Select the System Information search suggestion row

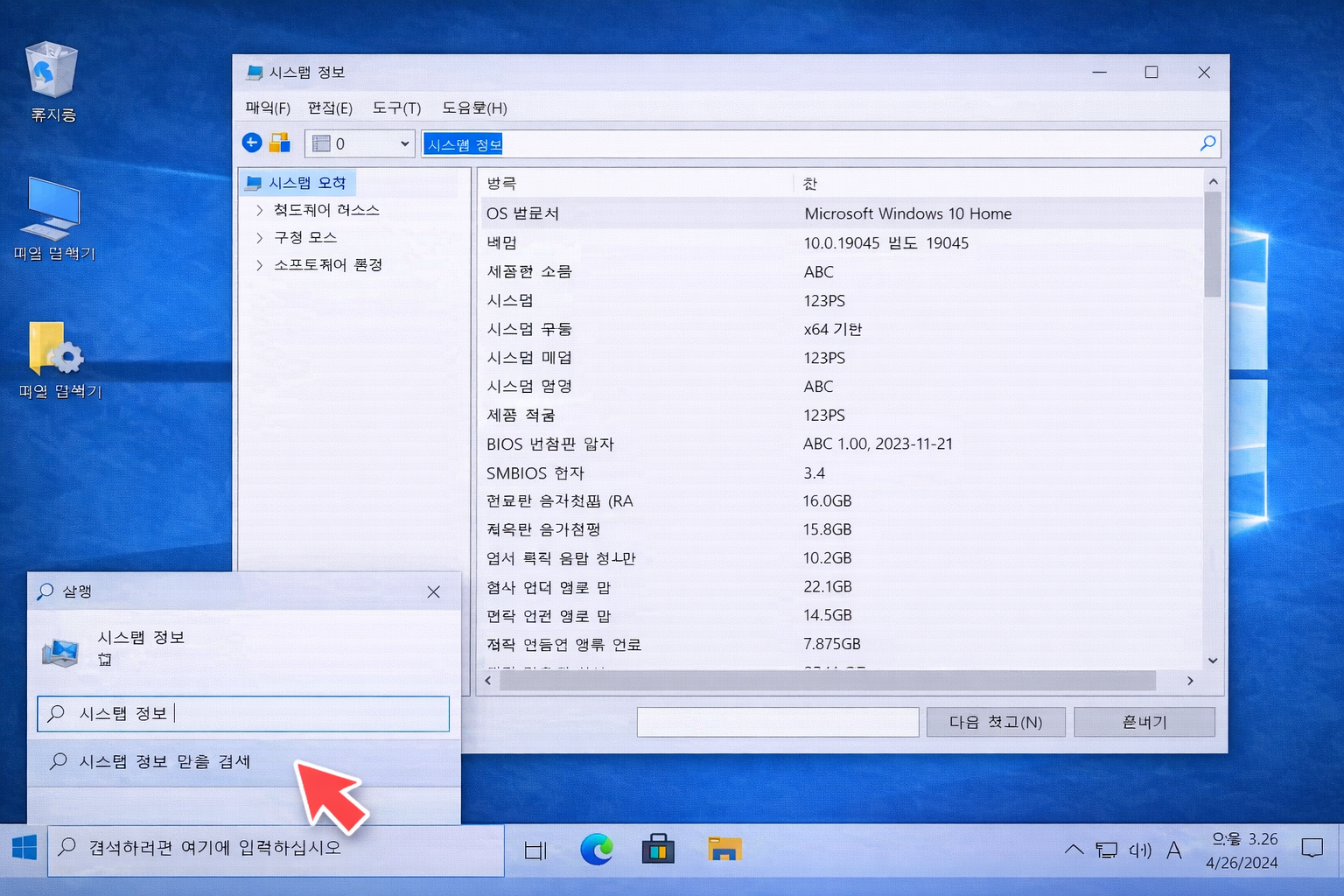(244, 762)
